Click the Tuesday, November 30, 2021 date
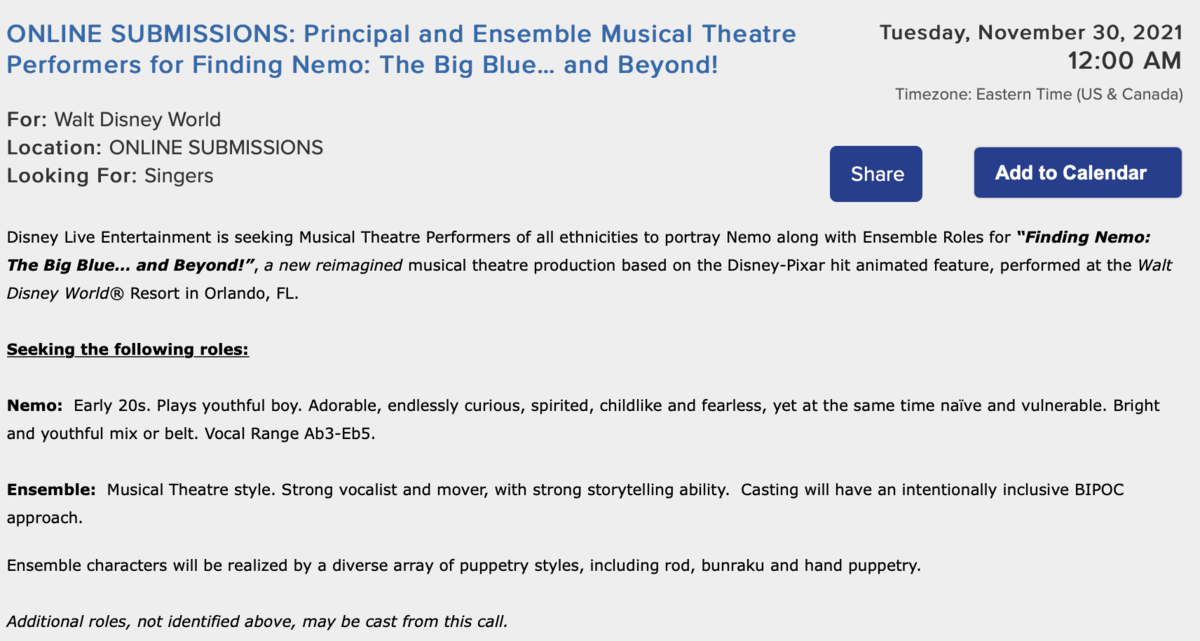 (x=1030, y=33)
